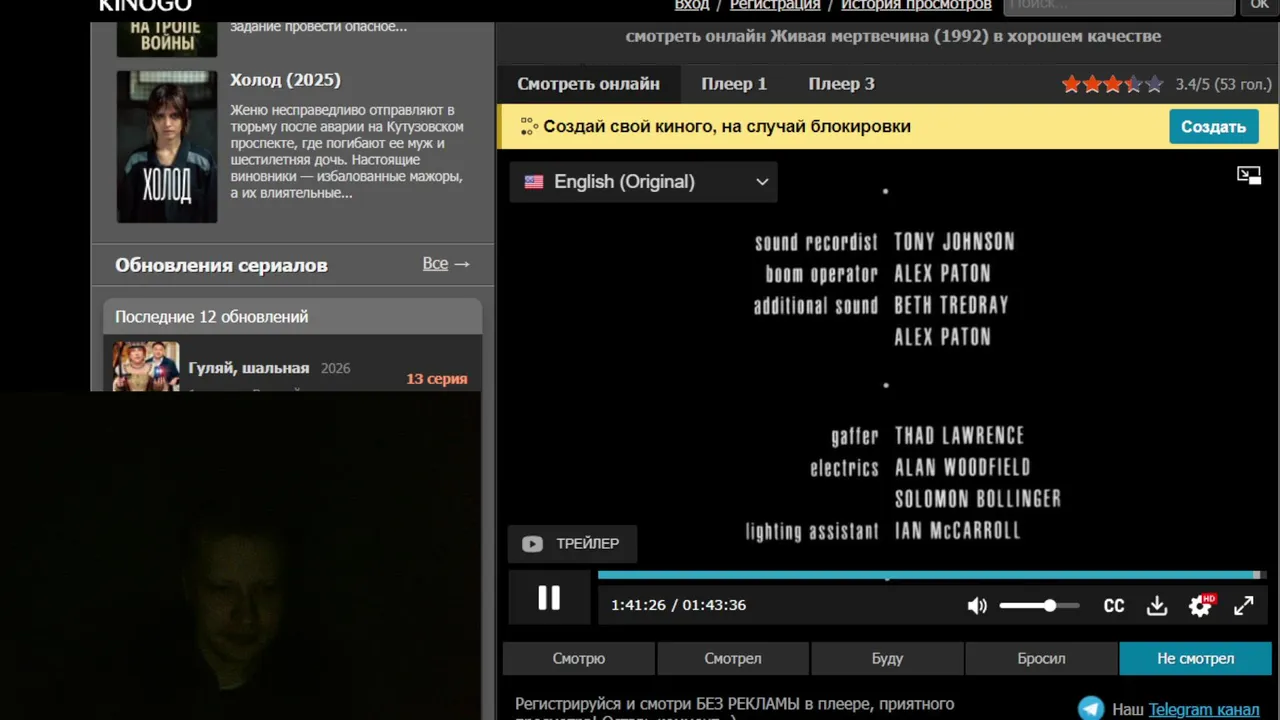
Task: Click the Обновления сериалов heading
Action: 221,265
